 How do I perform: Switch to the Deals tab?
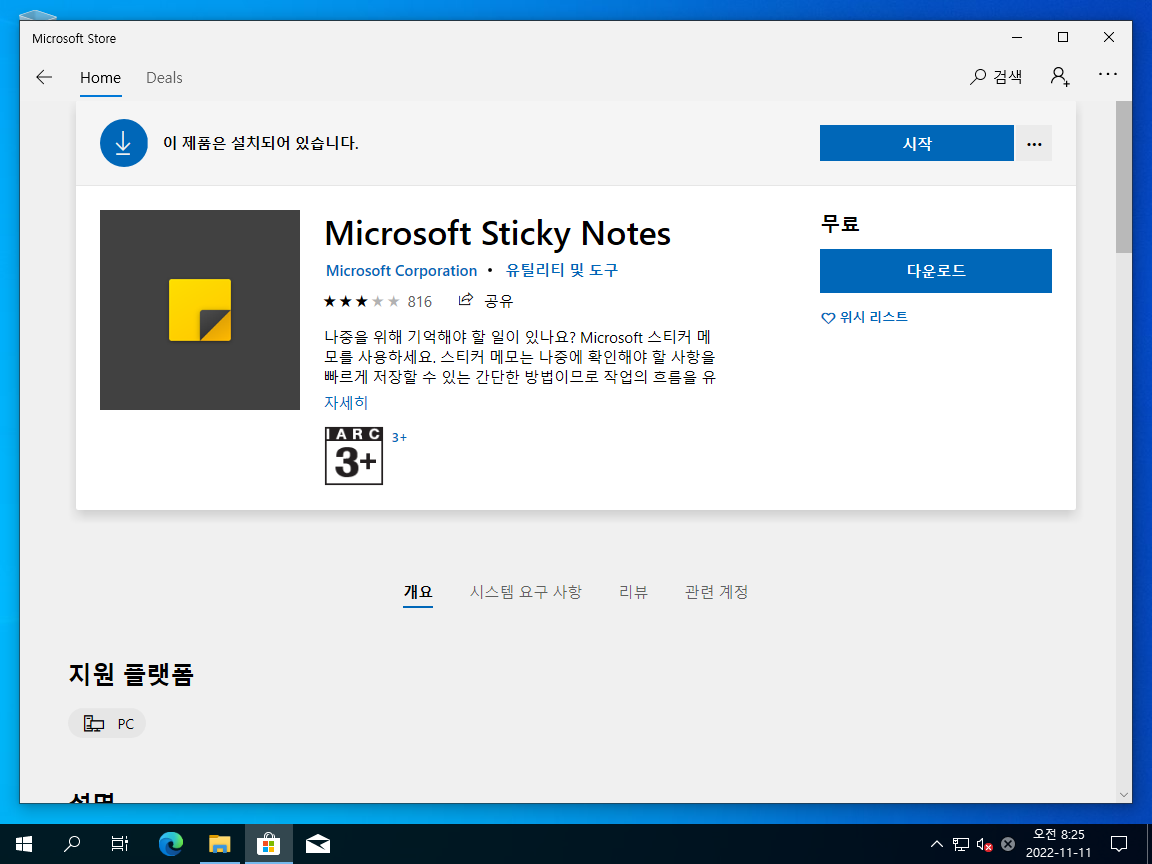(164, 78)
